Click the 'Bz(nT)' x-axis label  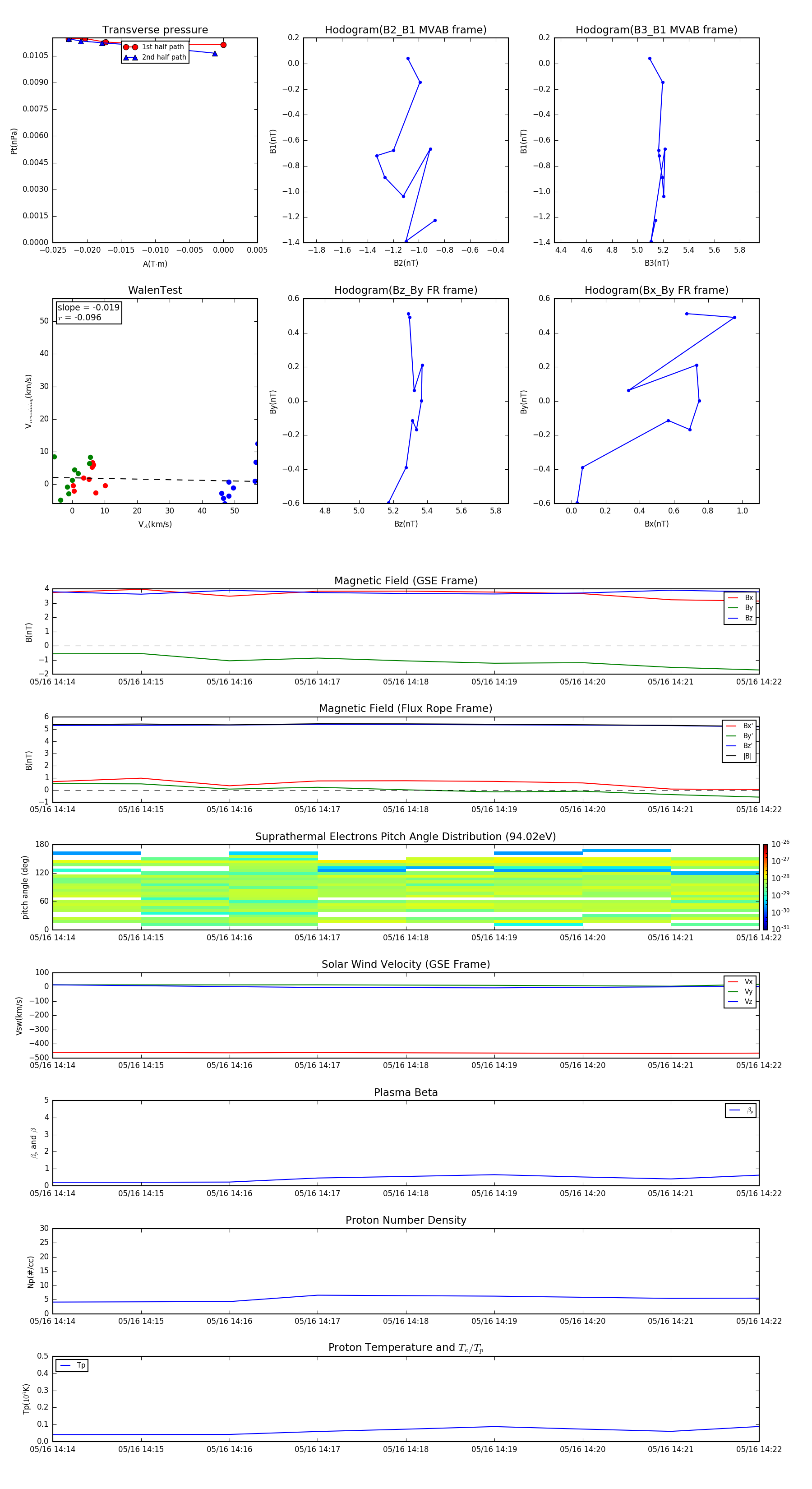coord(406,524)
